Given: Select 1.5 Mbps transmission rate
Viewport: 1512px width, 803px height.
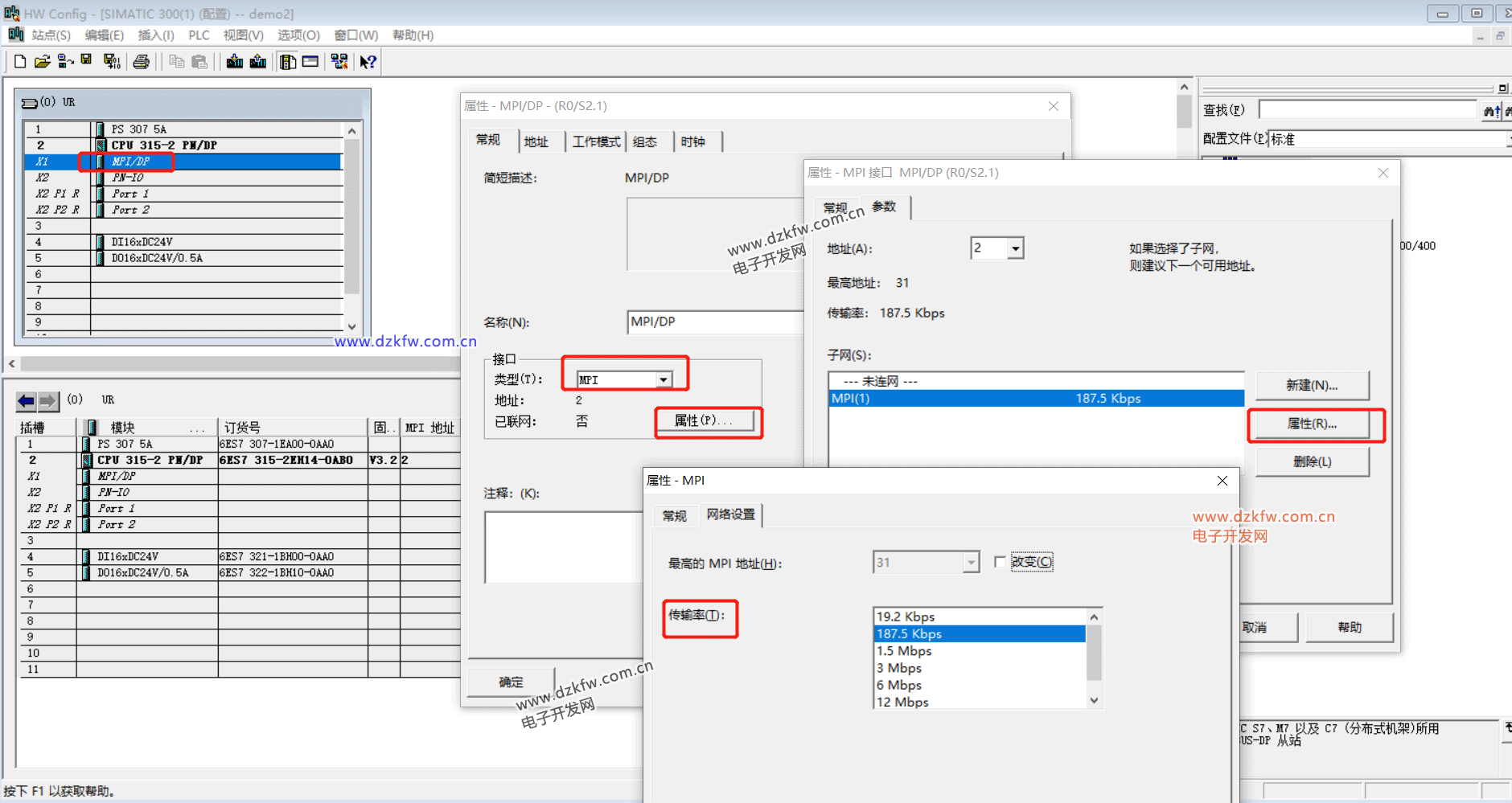Looking at the screenshot, I should [904, 651].
